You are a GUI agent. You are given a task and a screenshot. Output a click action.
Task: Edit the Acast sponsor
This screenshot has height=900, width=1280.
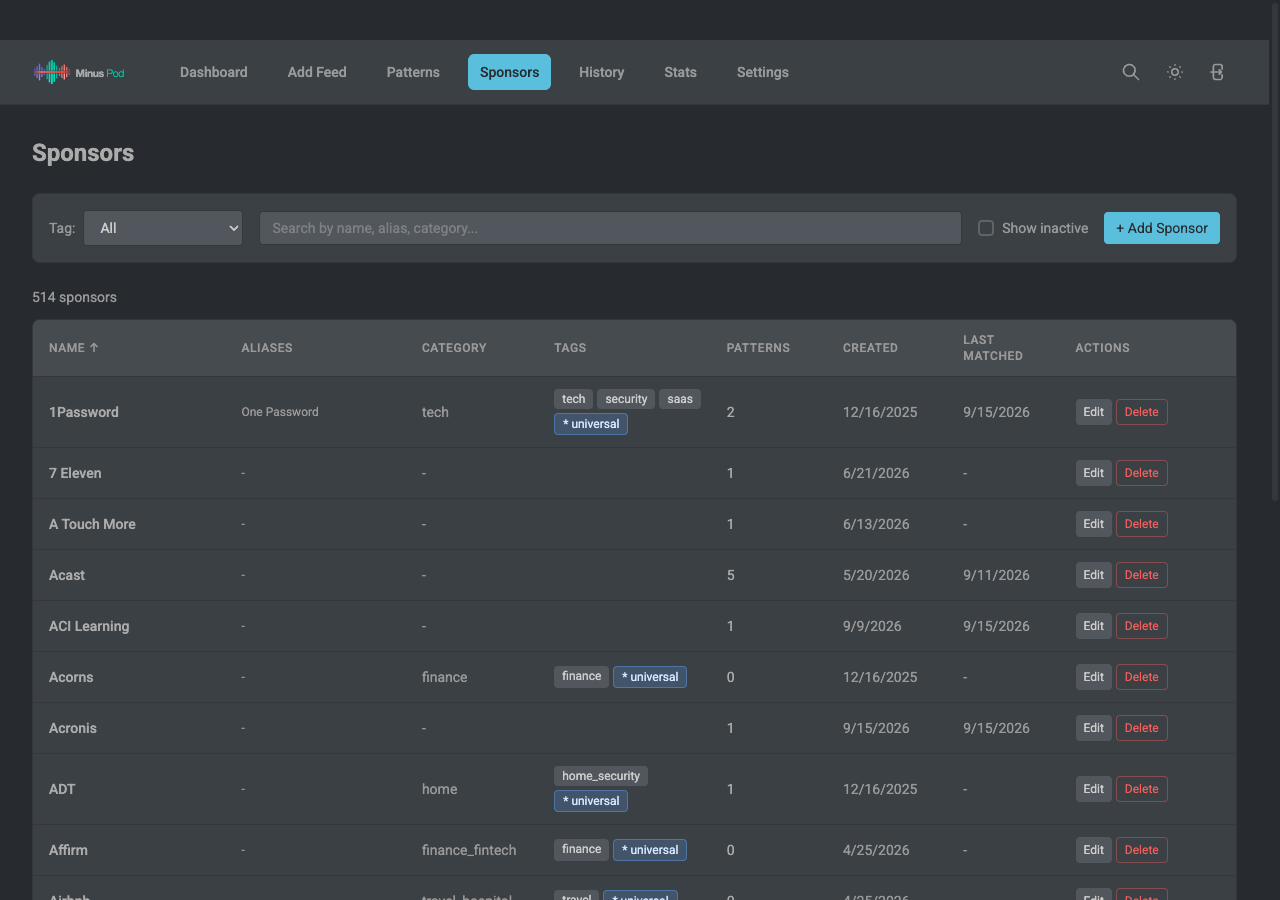(x=1094, y=575)
